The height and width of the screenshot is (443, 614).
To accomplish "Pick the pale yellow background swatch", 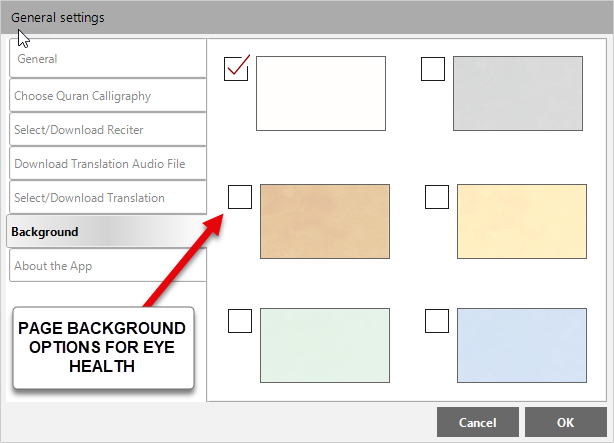I will pos(522,221).
